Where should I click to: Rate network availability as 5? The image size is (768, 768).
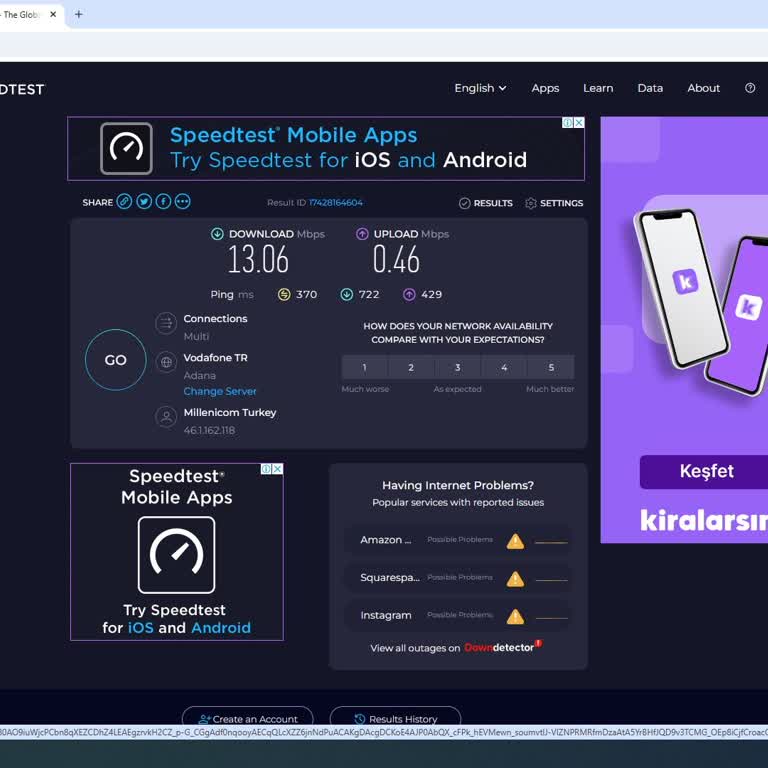coord(551,367)
